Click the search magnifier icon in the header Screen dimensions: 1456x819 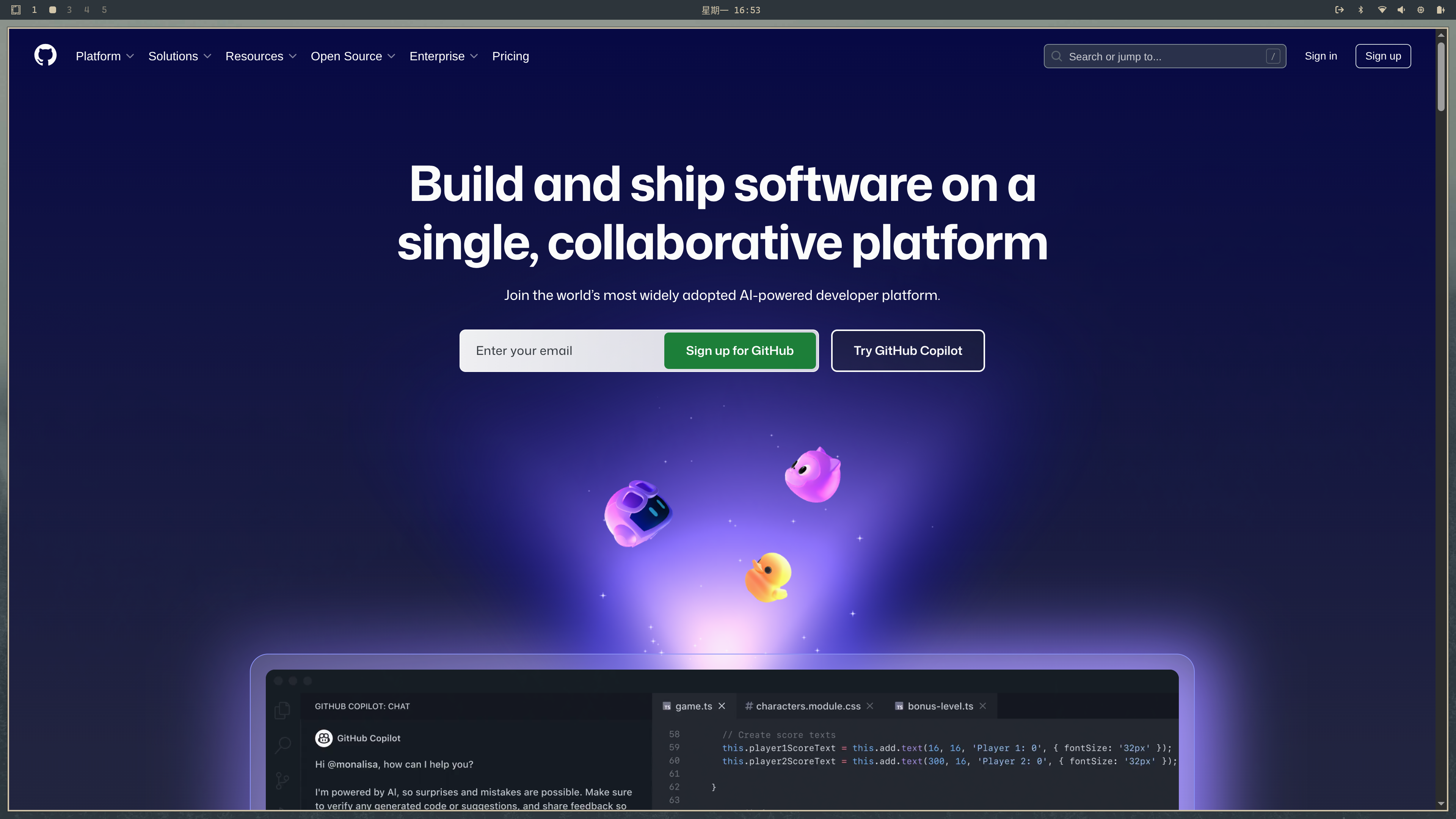click(1056, 56)
